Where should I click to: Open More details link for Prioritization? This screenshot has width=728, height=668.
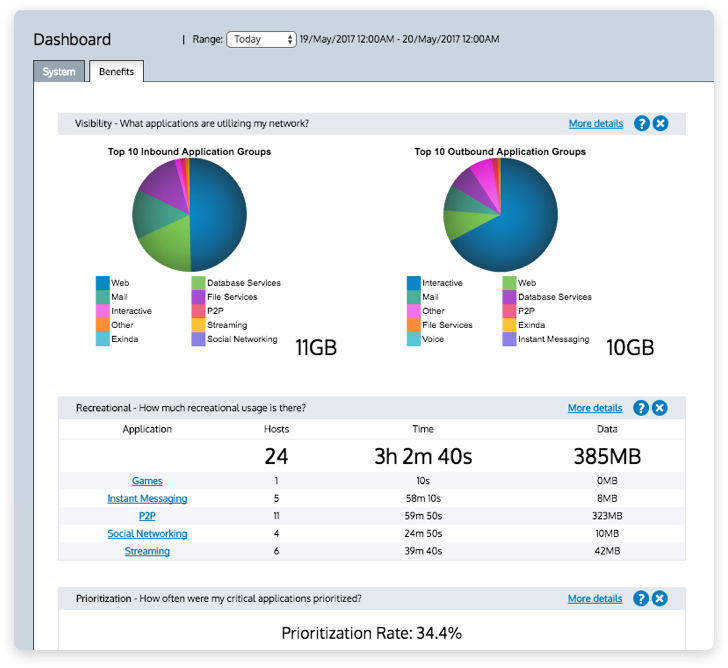coord(594,598)
